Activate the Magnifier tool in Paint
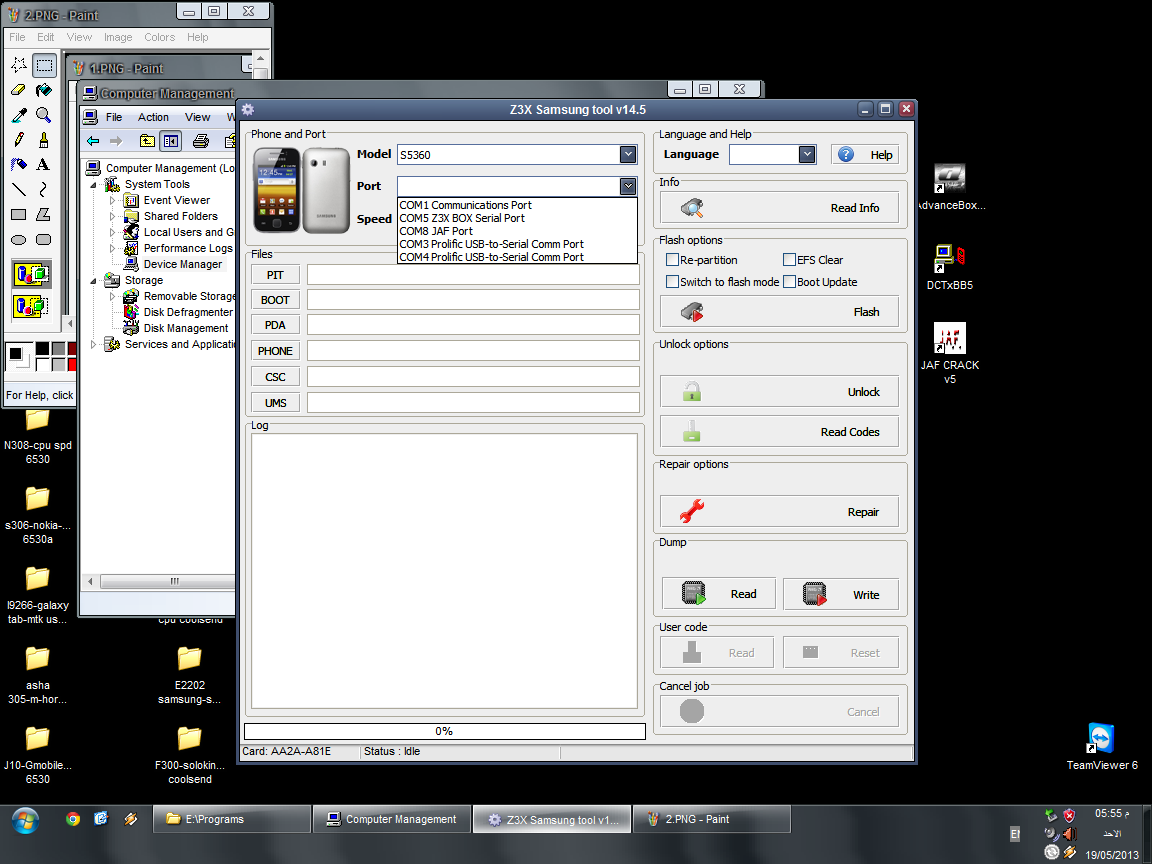This screenshot has width=1152, height=864. pos(44,115)
